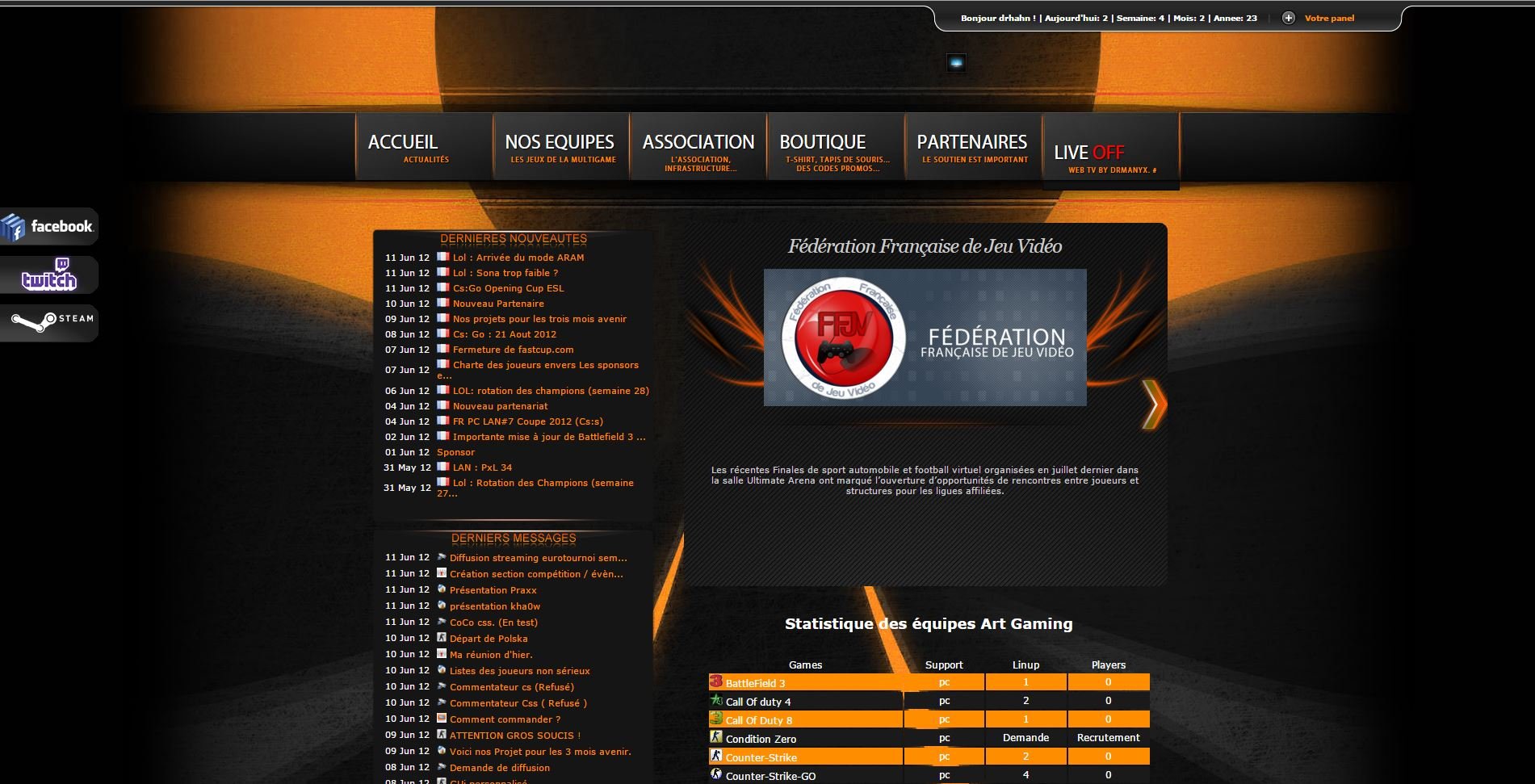Open message 'Comment commander ?'

coord(505,719)
